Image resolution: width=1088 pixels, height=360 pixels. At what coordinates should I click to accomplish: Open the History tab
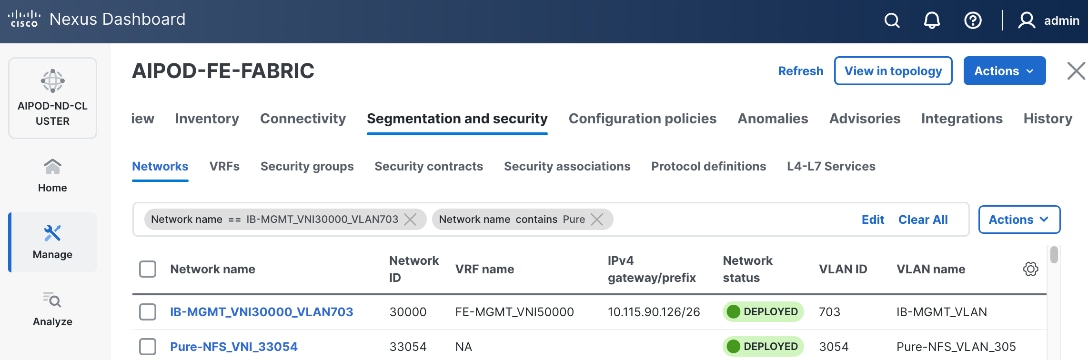pyautogui.click(x=1048, y=119)
